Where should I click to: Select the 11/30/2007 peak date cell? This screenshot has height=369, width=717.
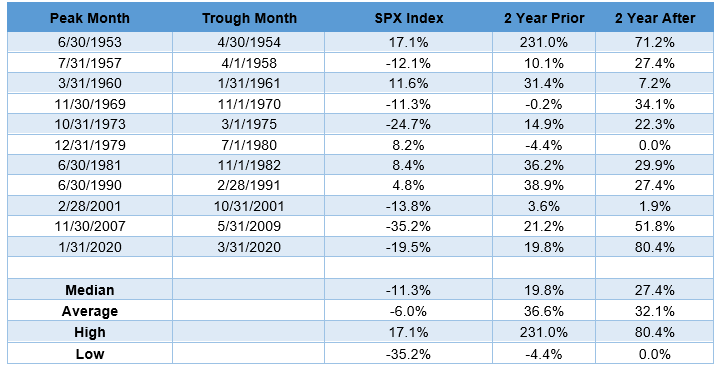coord(90,226)
